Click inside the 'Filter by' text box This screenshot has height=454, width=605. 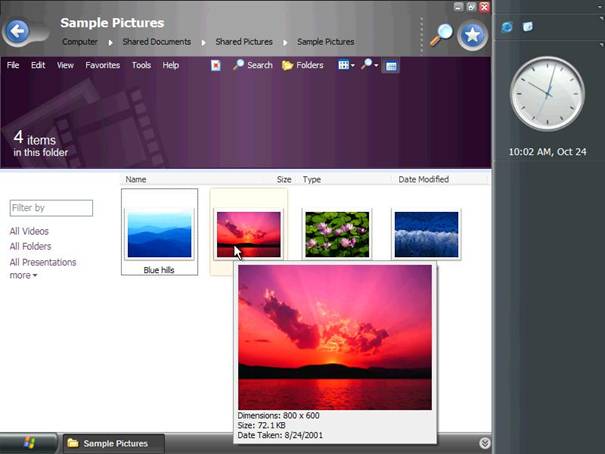pos(51,208)
